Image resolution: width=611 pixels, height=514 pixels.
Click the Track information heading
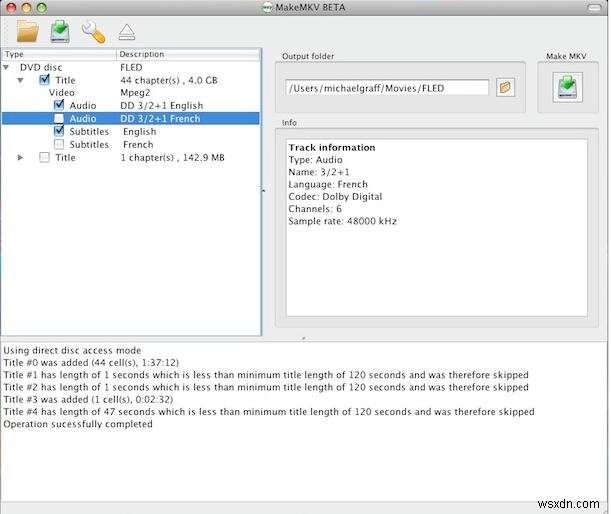[x=332, y=147]
